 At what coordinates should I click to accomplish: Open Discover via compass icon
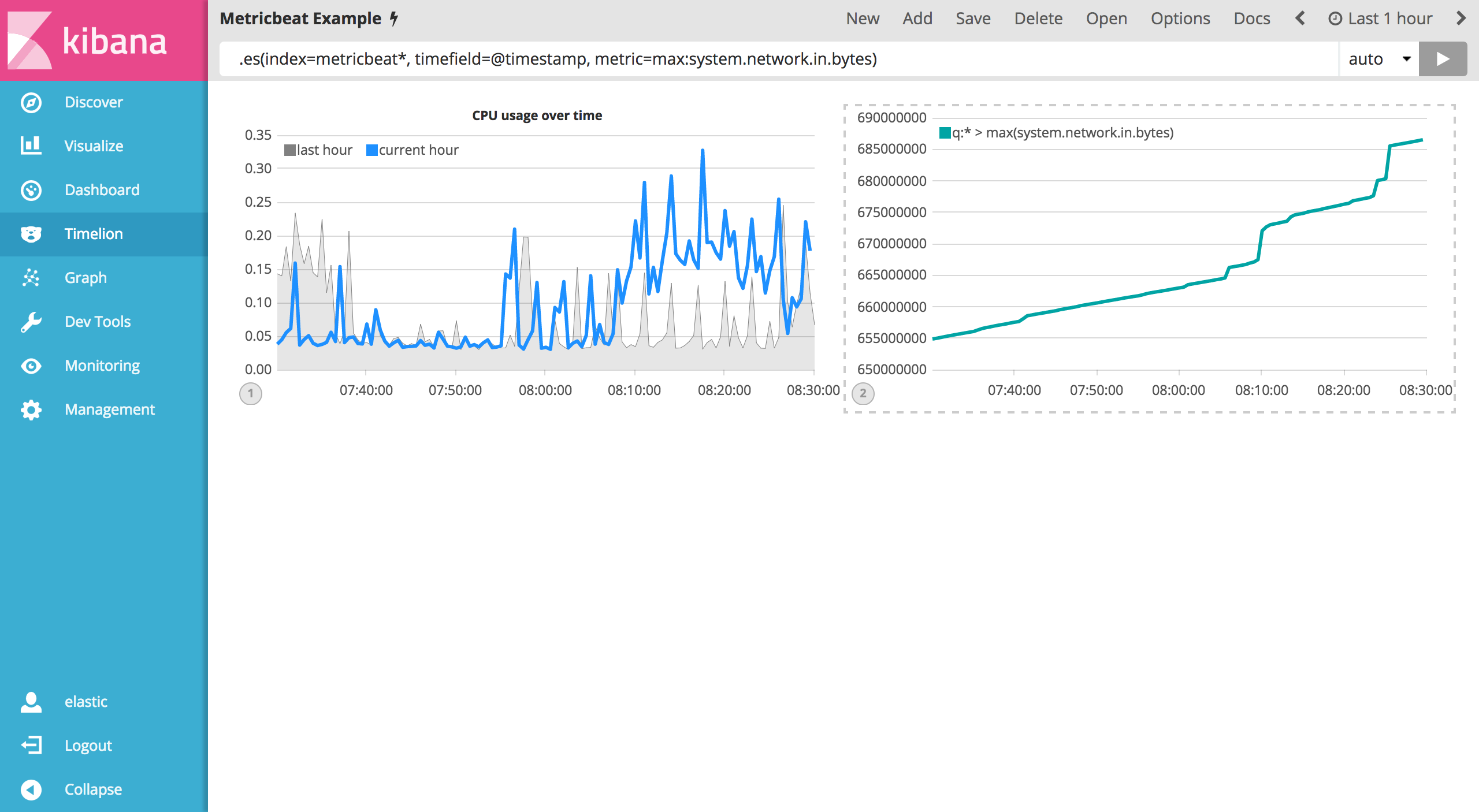coord(31,103)
